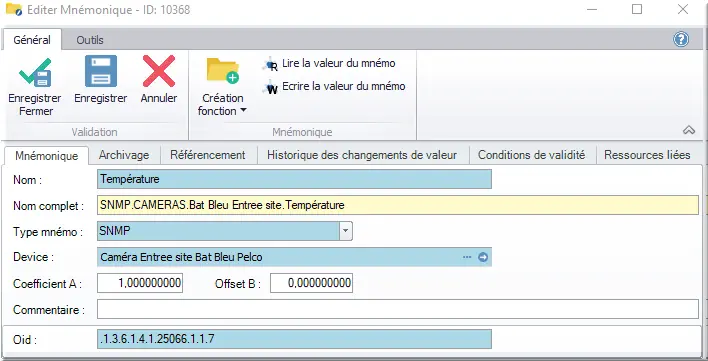Open the Archivage tab
The height and width of the screenshot is (361, 708).
tap(124, 155)
